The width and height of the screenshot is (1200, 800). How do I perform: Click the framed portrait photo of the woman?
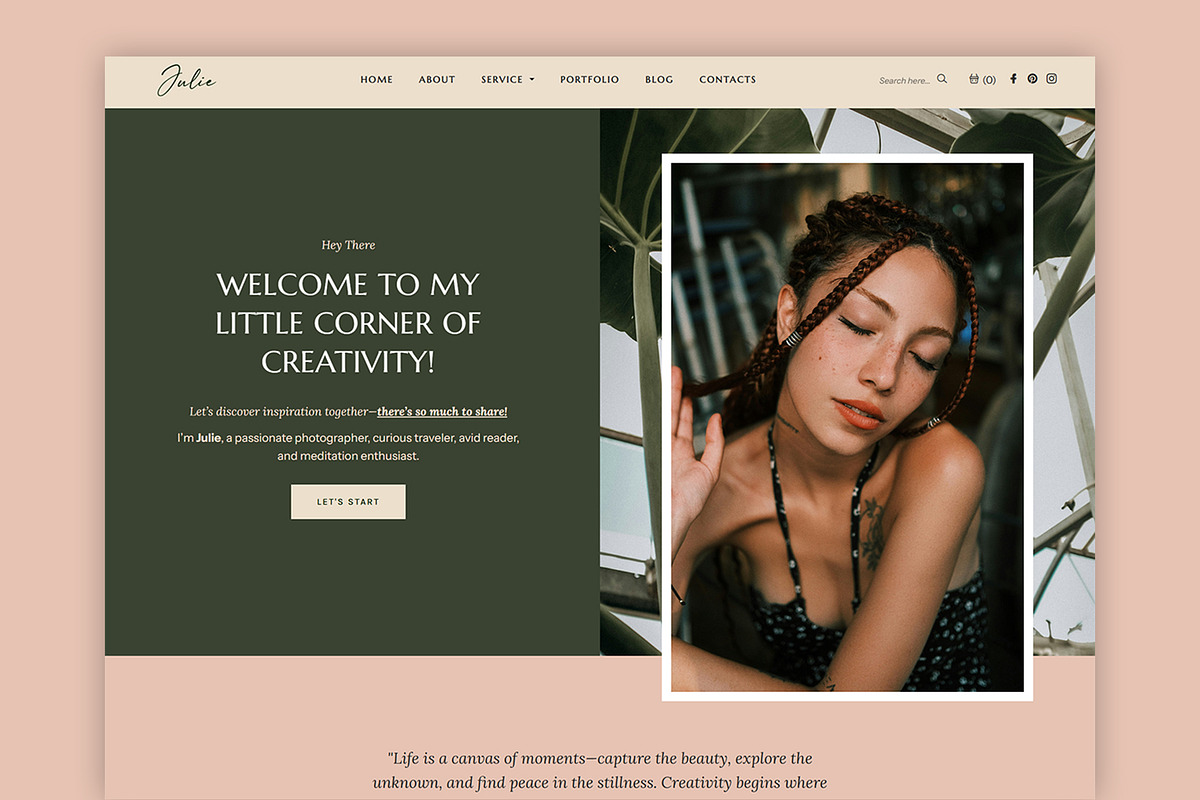[x=847, y=427]
